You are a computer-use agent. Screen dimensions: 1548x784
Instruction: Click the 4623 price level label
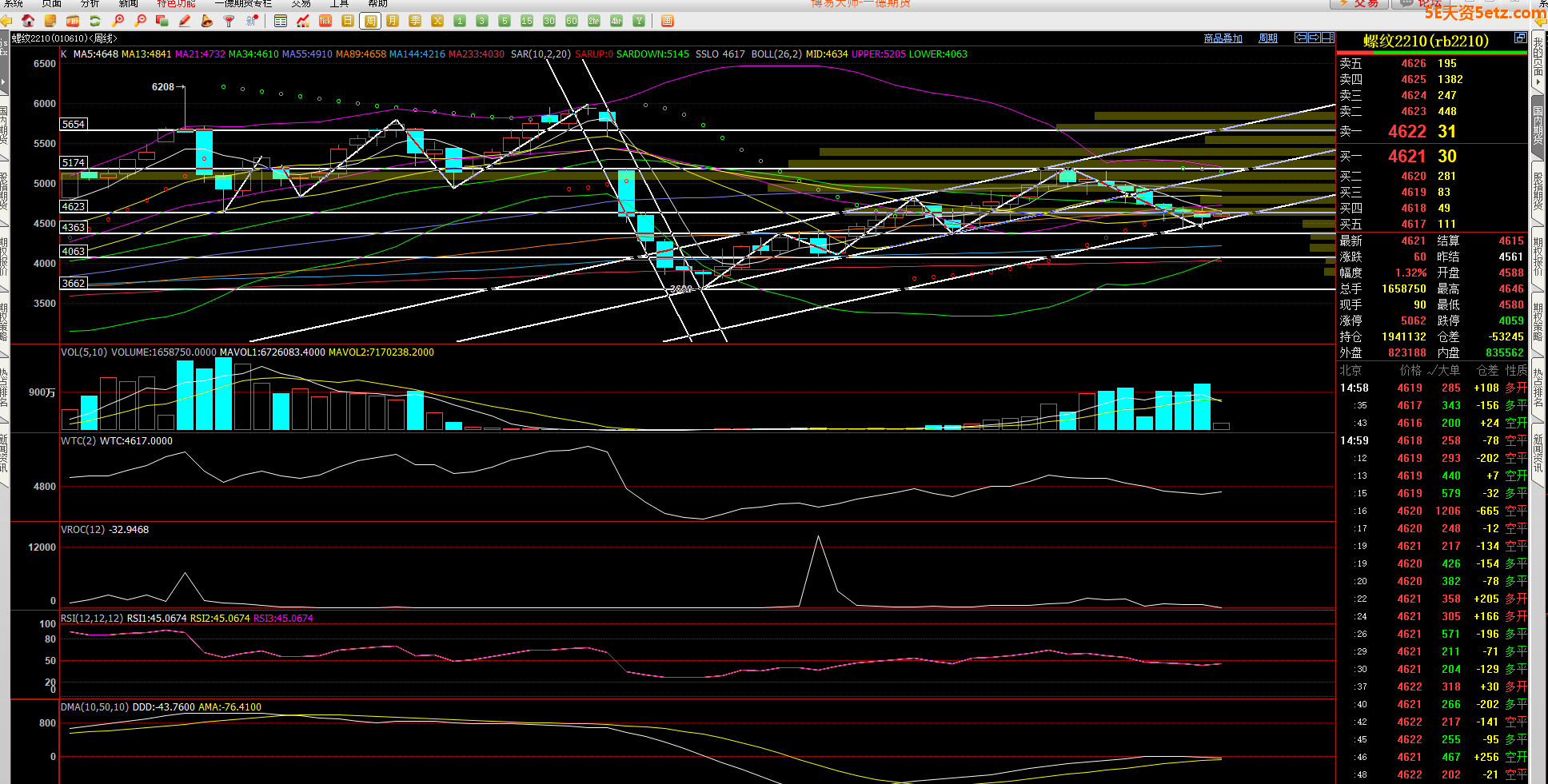(x=74, y=206)
